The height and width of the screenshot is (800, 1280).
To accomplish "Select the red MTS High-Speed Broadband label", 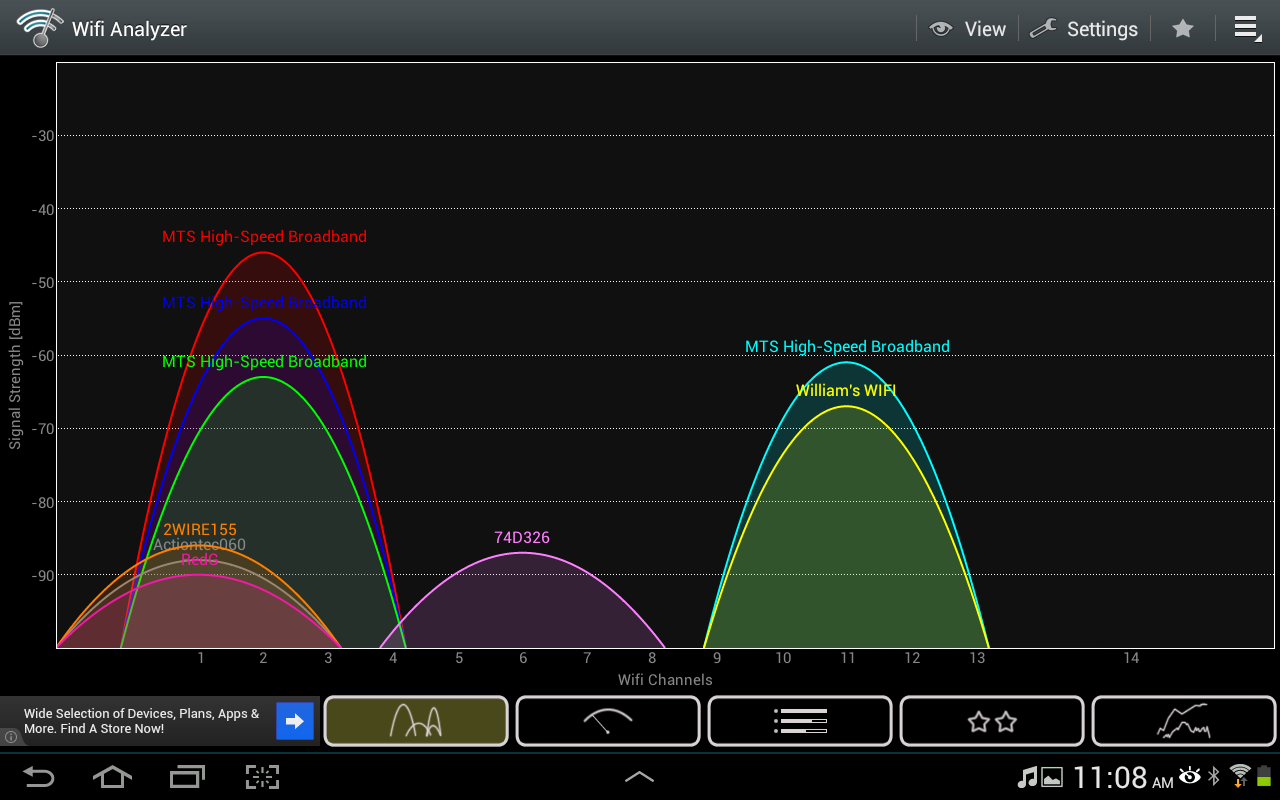I will point(264,237).
